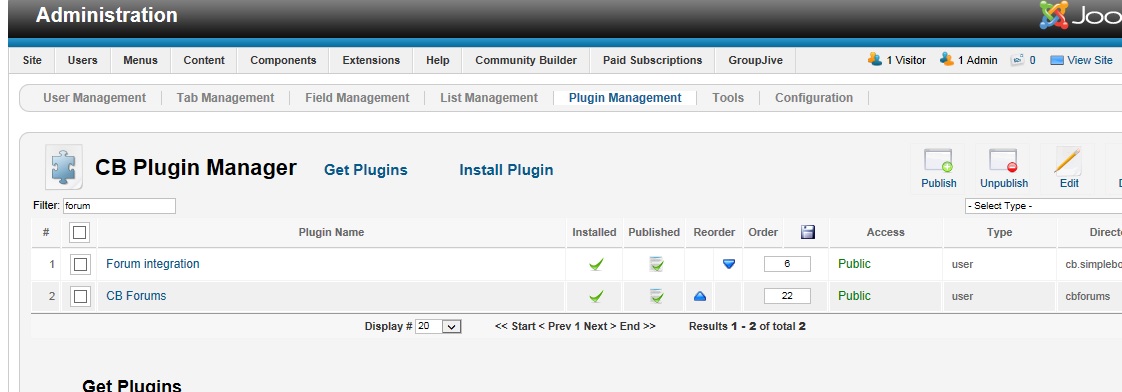Toggle published state of Forum integration

655,264
